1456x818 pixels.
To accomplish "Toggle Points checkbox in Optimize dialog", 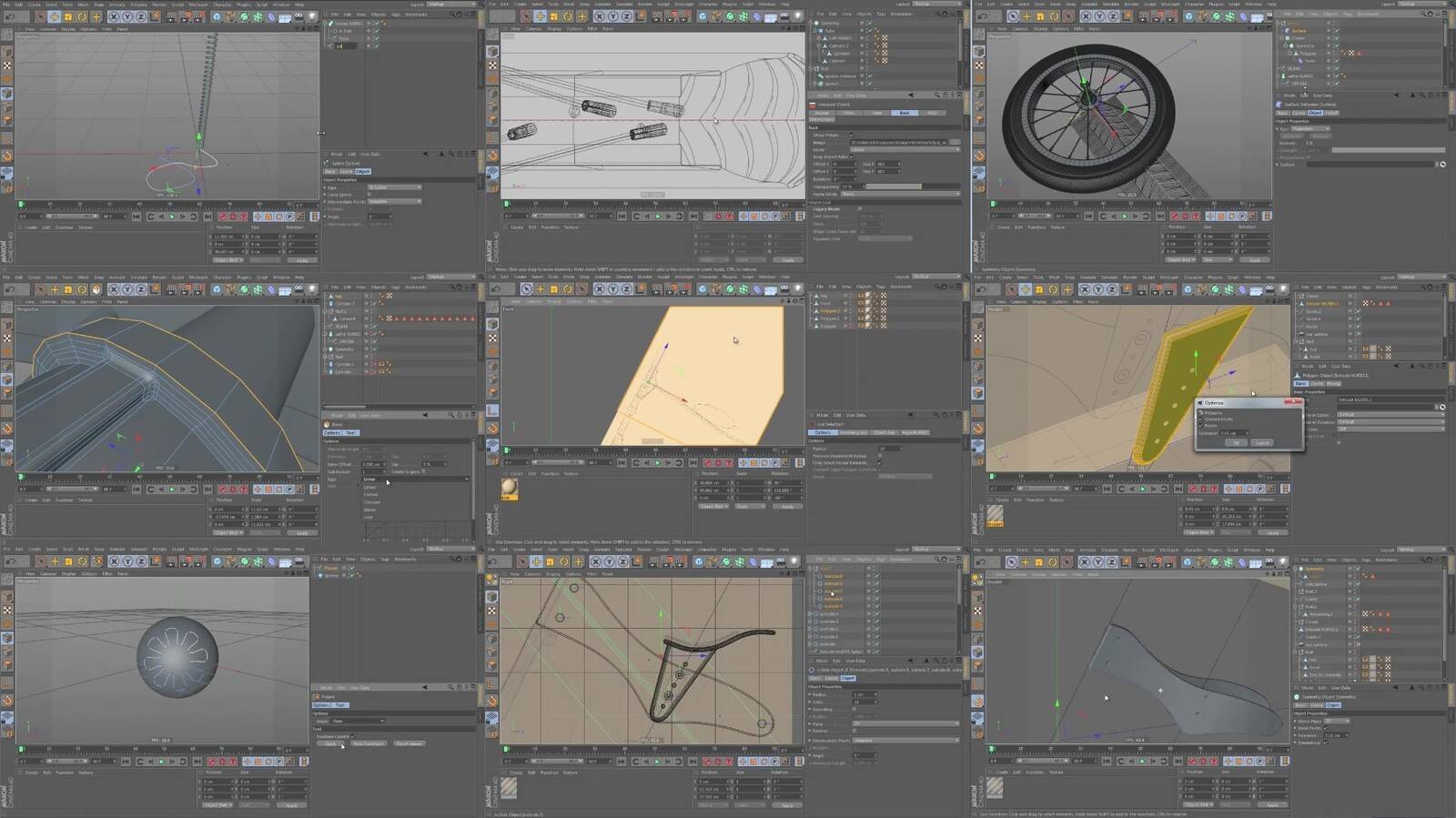I will 1201,426.
